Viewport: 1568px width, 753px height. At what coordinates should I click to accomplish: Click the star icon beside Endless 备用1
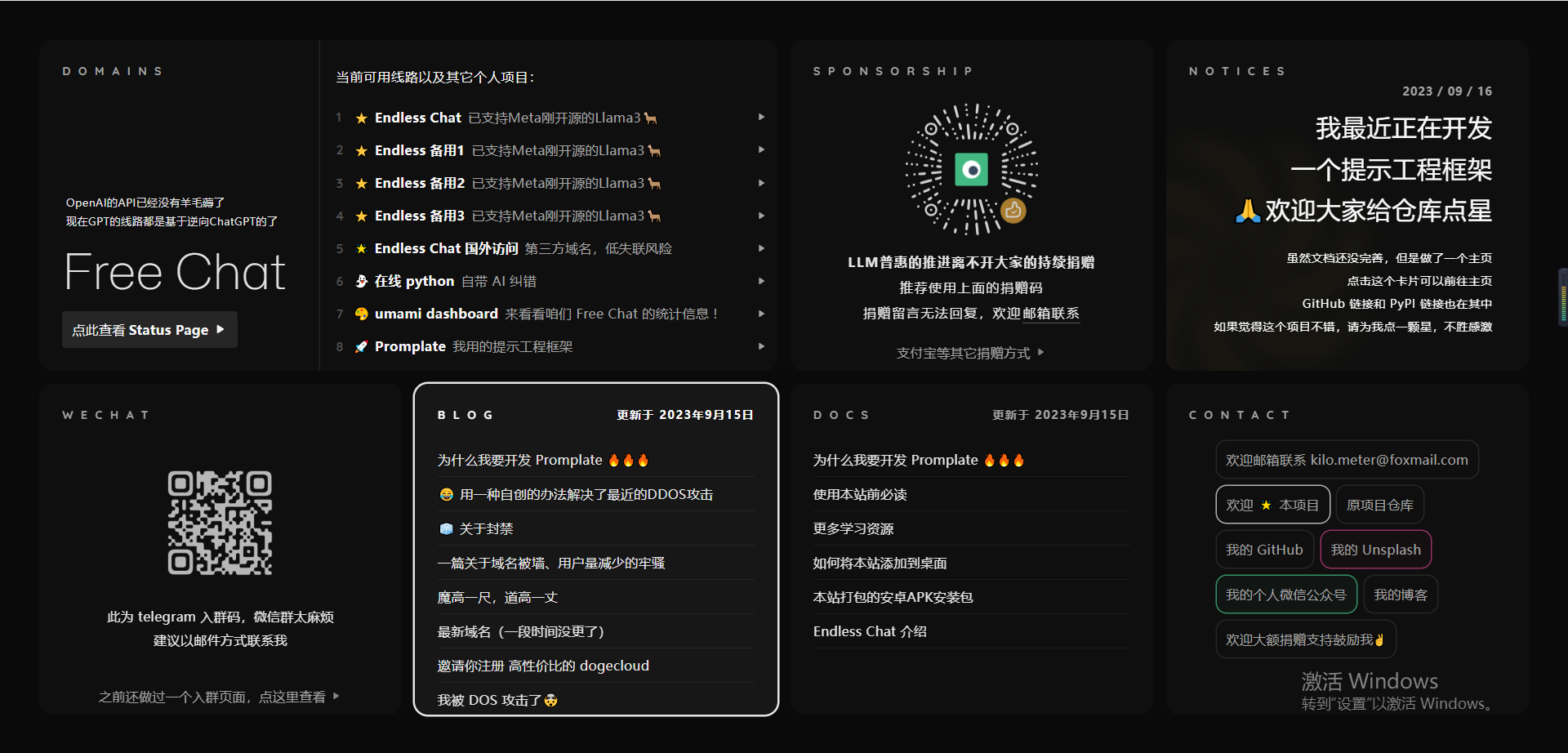tap(361, 151)
